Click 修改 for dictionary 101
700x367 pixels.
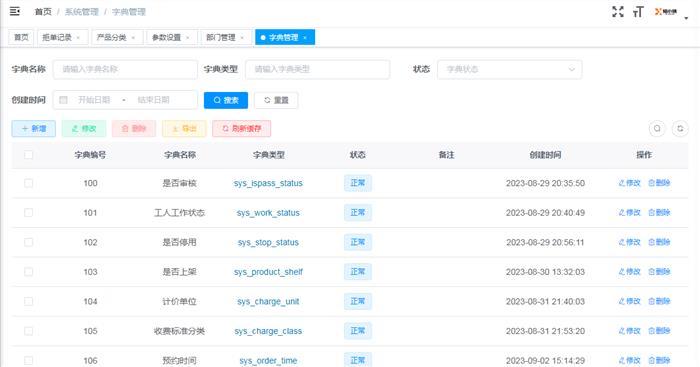pos(629,213)
